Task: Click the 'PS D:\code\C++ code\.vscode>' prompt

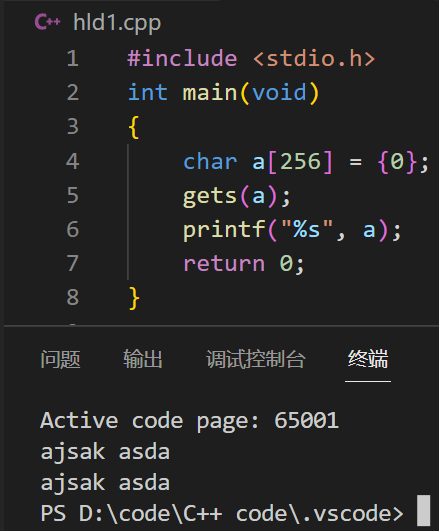Action: tap(222, 513)
